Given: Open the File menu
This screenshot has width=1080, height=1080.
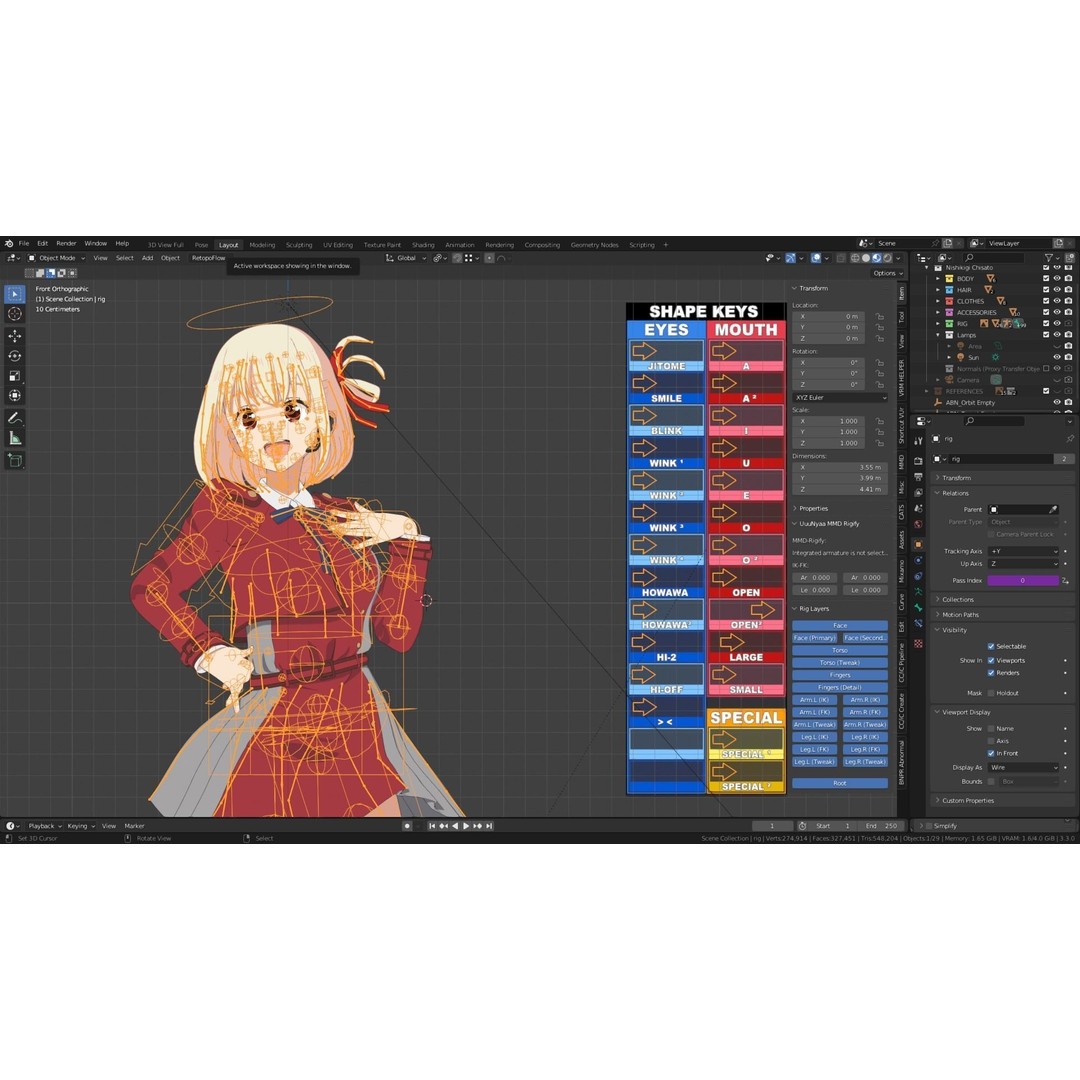Looking at the screenshot, I should point(24,244).
